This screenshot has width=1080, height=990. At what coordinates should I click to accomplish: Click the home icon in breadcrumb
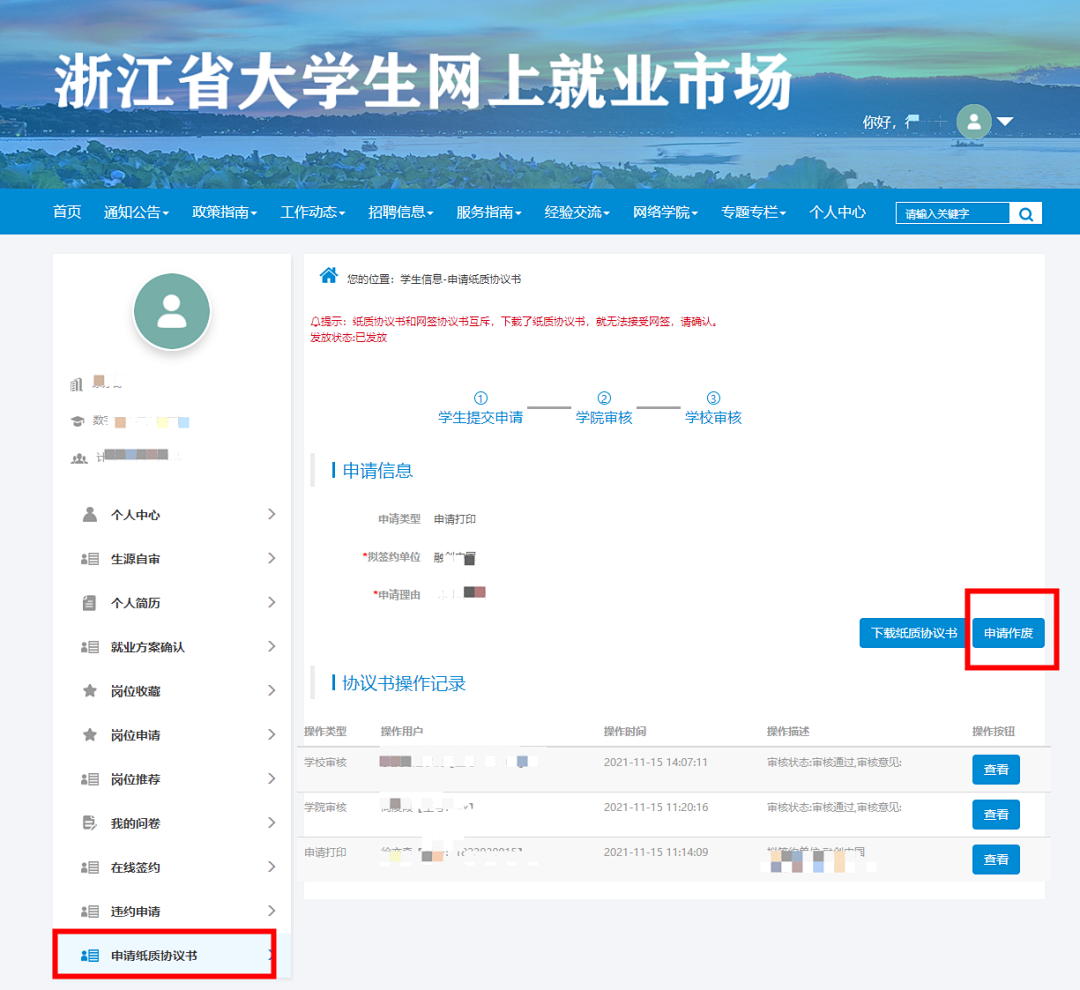click(x=327, y=275)
